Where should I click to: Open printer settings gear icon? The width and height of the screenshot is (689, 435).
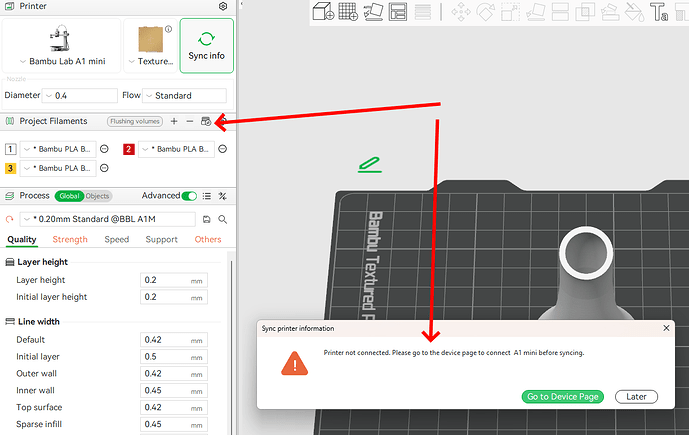pyautogui.click(x=223, y=6)
